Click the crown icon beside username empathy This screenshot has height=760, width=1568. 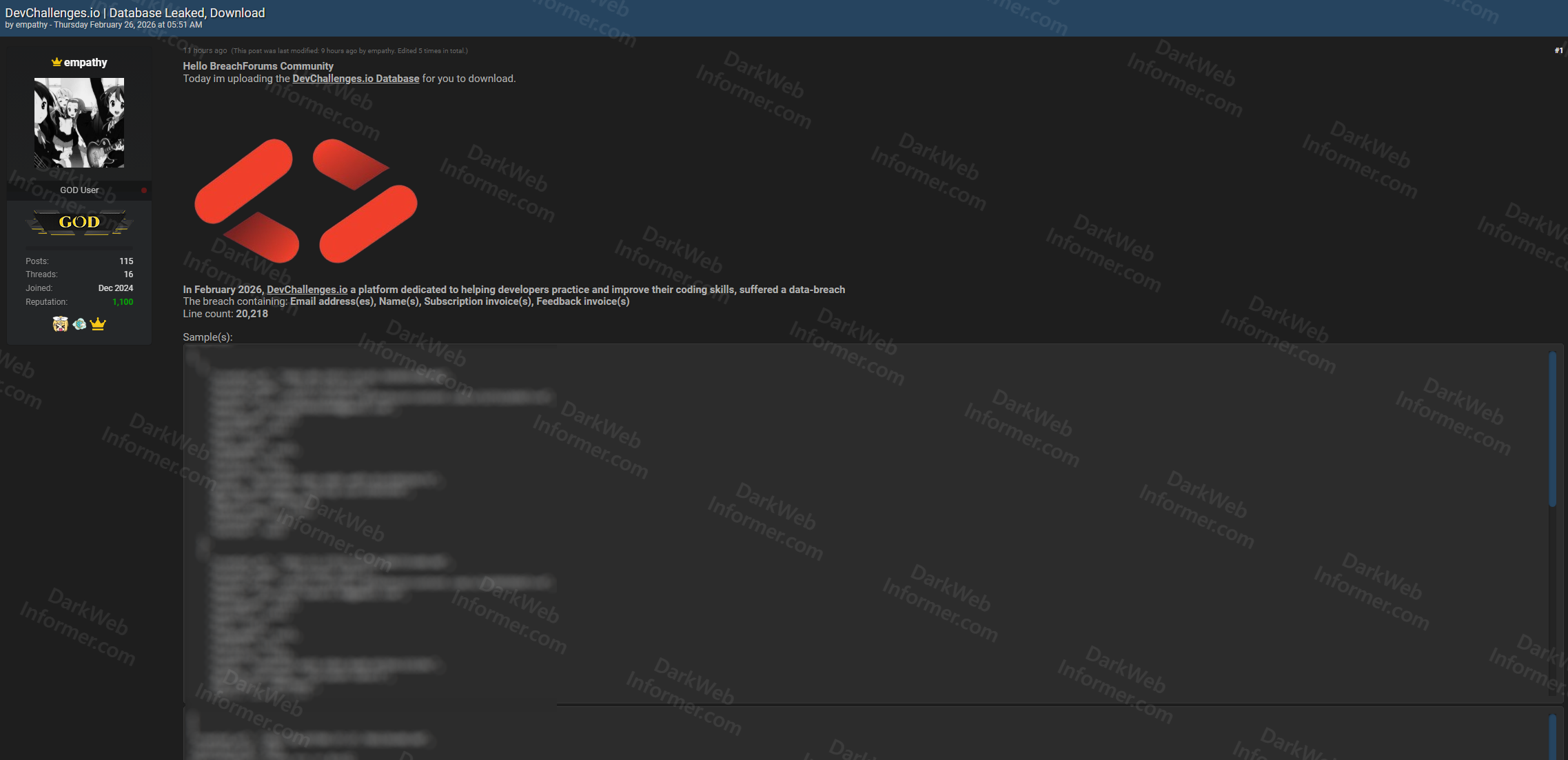click(x=55, y=62)
